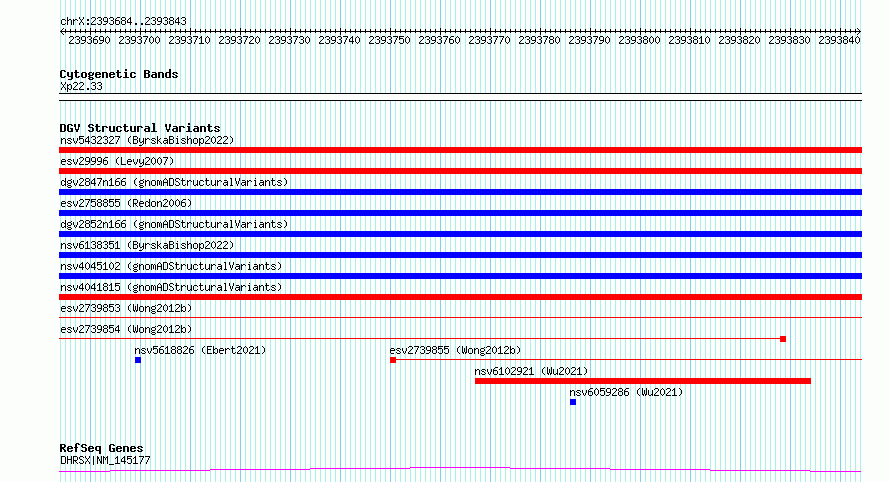Viewport: 890px width, 482px height.
Task: Click the DHRSX|NM_145177 gene label
Action: coord(105,460)
